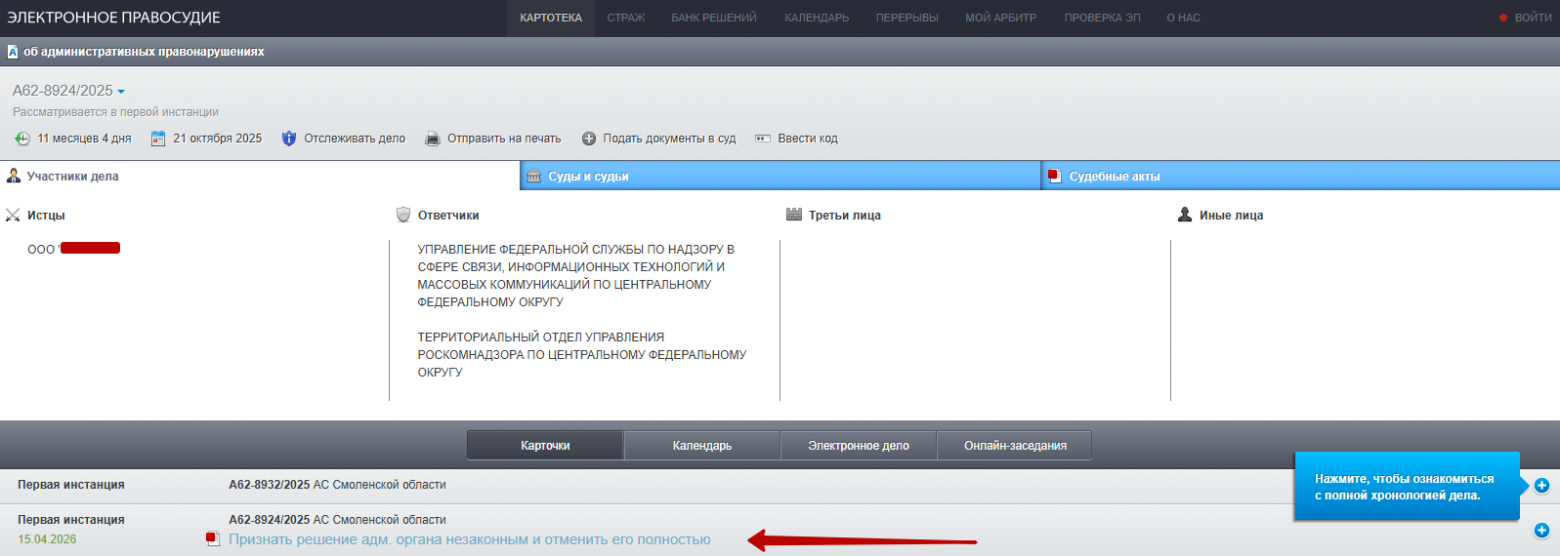Click the calendar icon near 21 октября 2025
The width and height of the screenshot is (1560, 556).
[x=158, y=139]
